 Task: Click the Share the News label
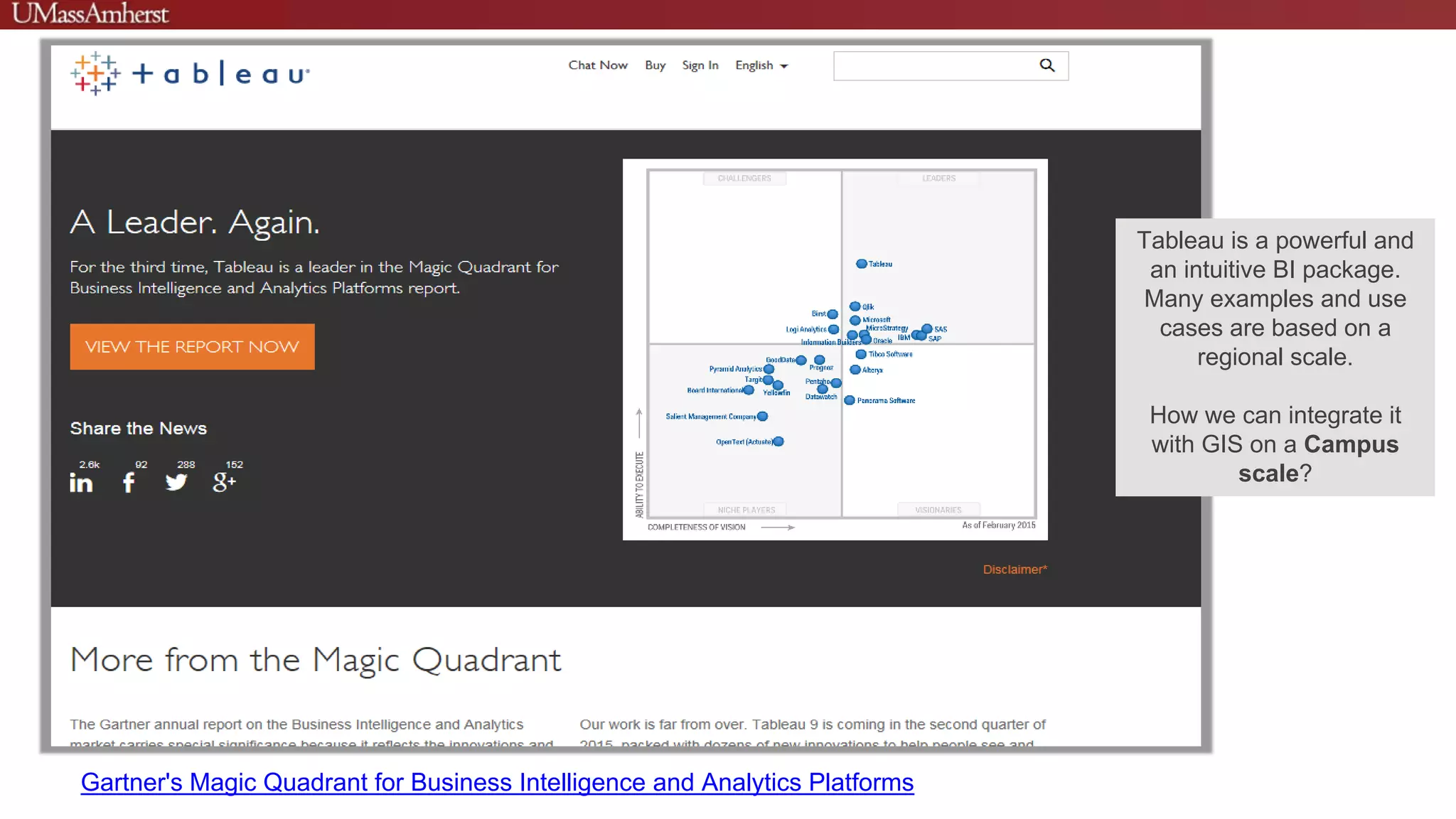(139, 428)
